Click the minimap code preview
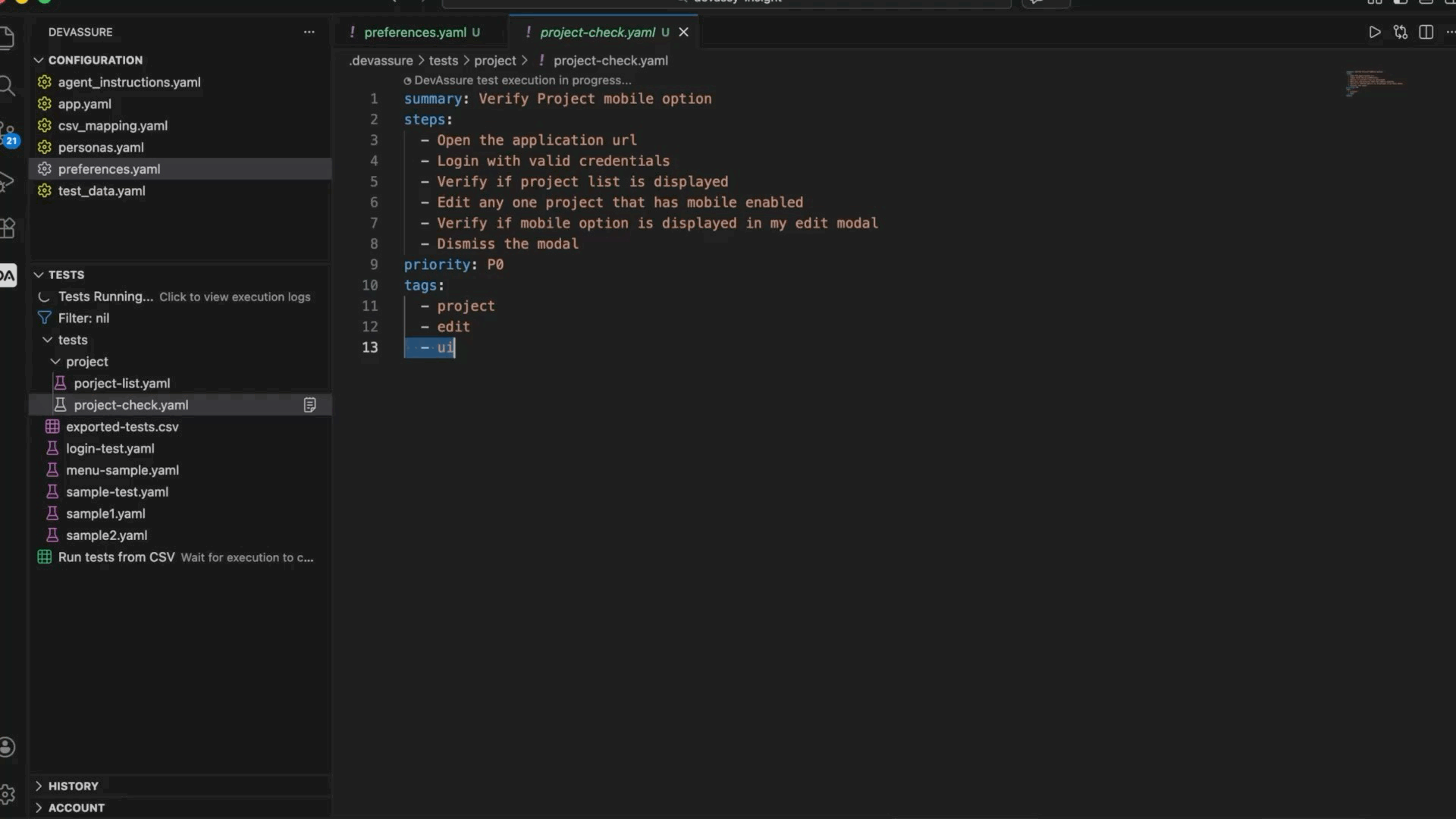Viewport: 1456px width, 819px height. pos(1374,83)
